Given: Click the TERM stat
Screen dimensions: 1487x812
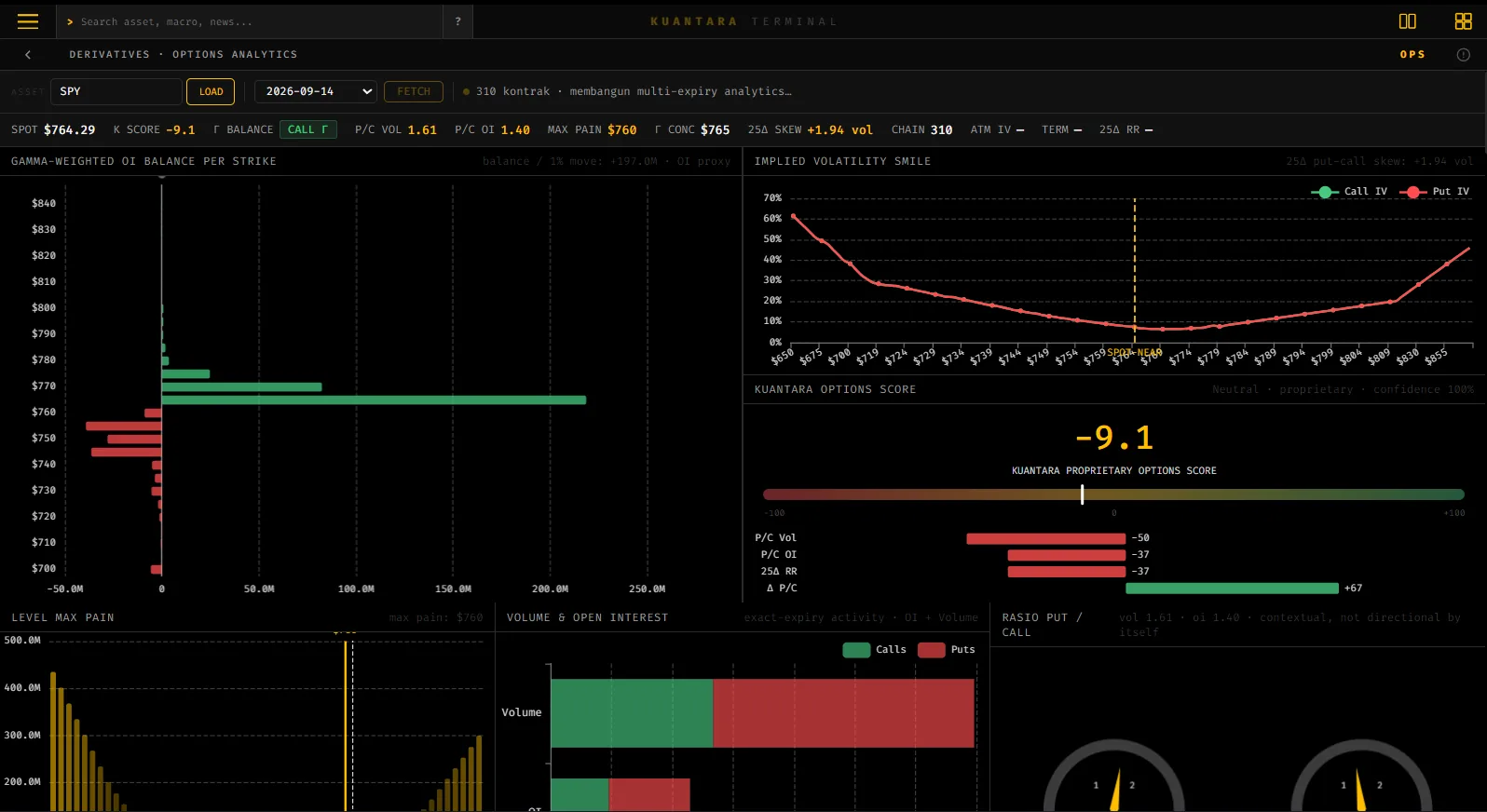Looking at the screenshot, I should tap(1062, 129).
